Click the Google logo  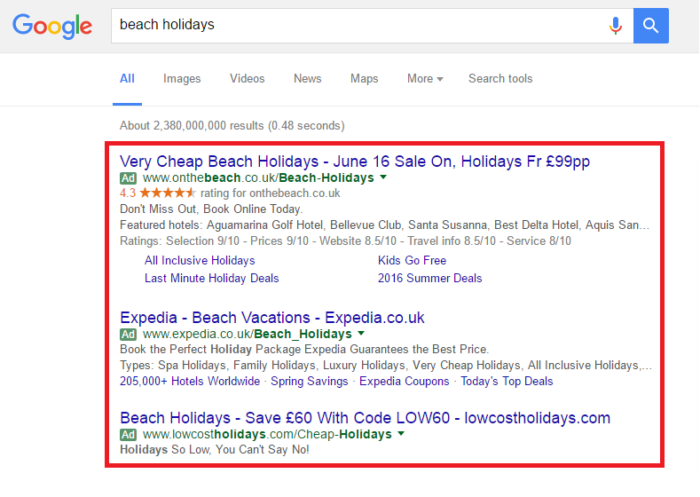click(x=52, y=26)
